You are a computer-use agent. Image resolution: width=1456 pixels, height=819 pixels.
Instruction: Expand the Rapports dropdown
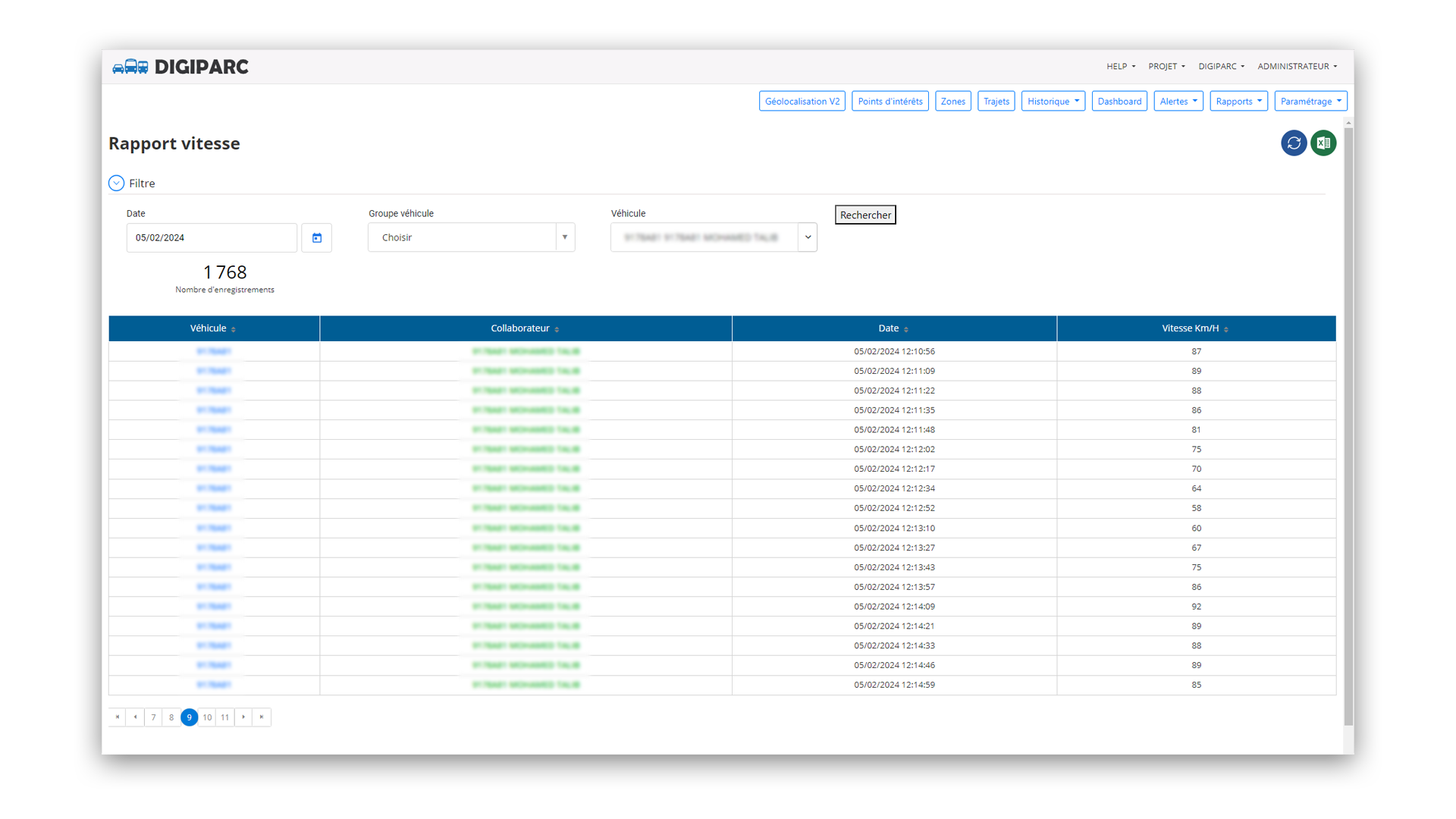pyautogui.click(x=1239, y=102)
